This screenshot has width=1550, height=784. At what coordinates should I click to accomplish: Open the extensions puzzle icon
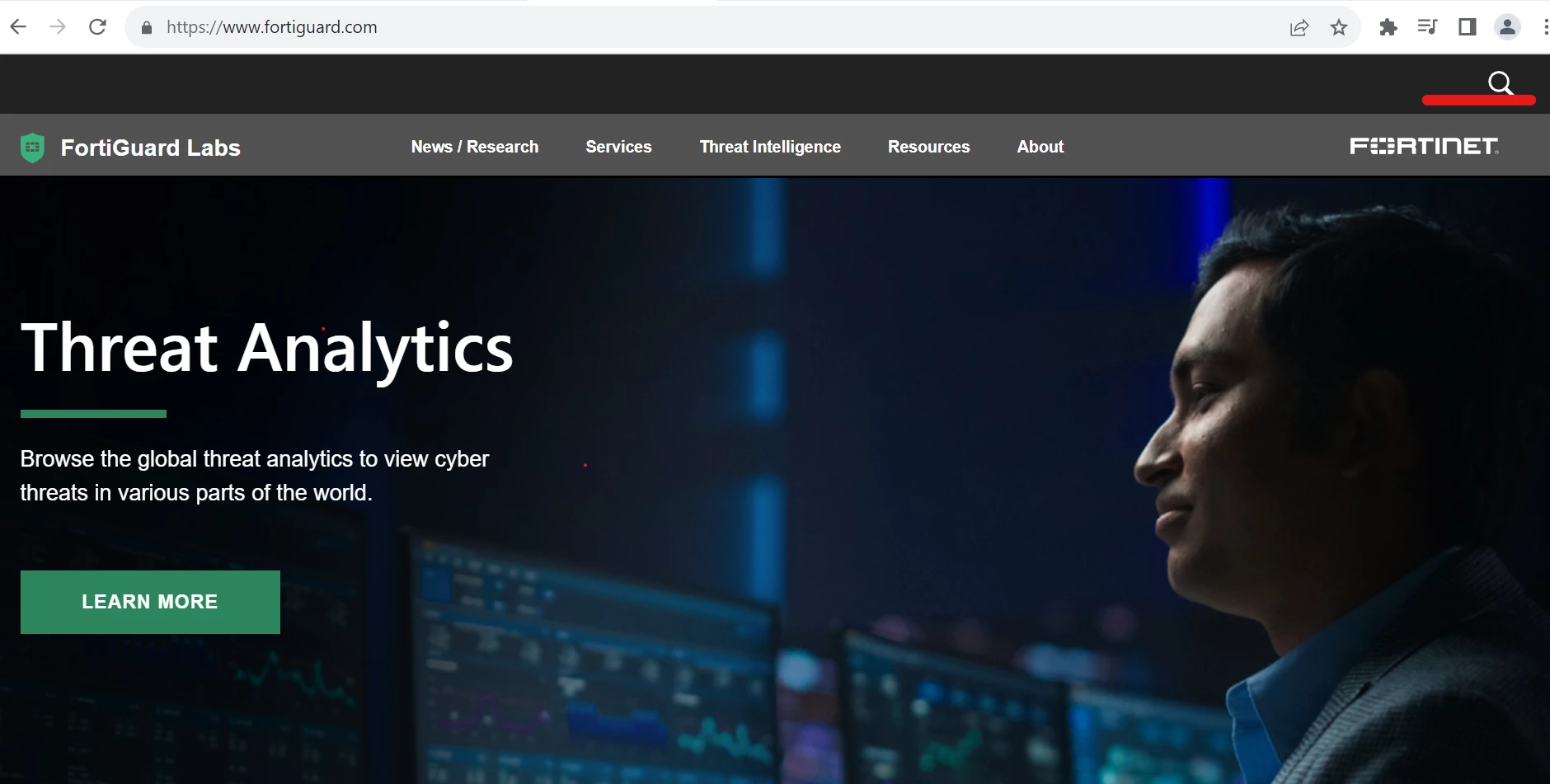[x=1388, y=27]
